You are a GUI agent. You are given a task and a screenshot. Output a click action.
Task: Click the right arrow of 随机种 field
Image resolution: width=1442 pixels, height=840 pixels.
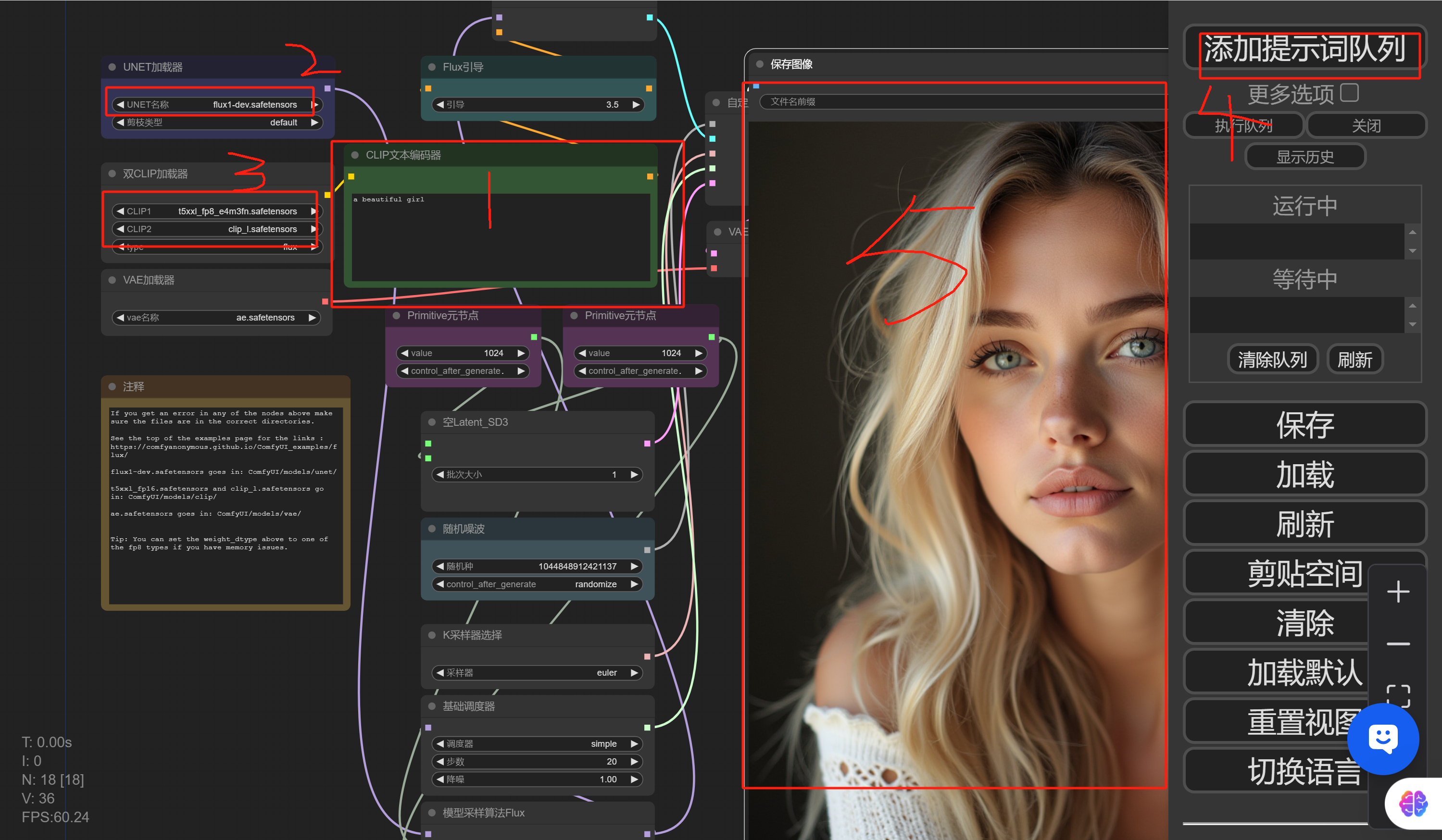click(x=634, y=566)
